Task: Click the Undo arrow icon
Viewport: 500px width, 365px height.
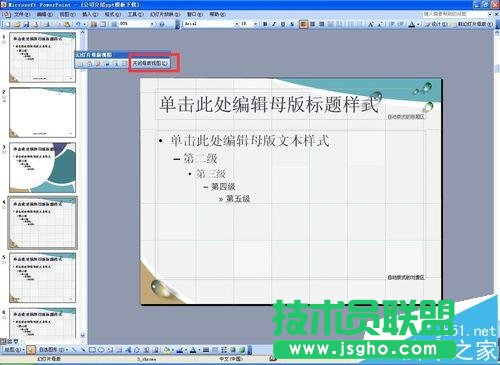Action: [x=78, y=24]
